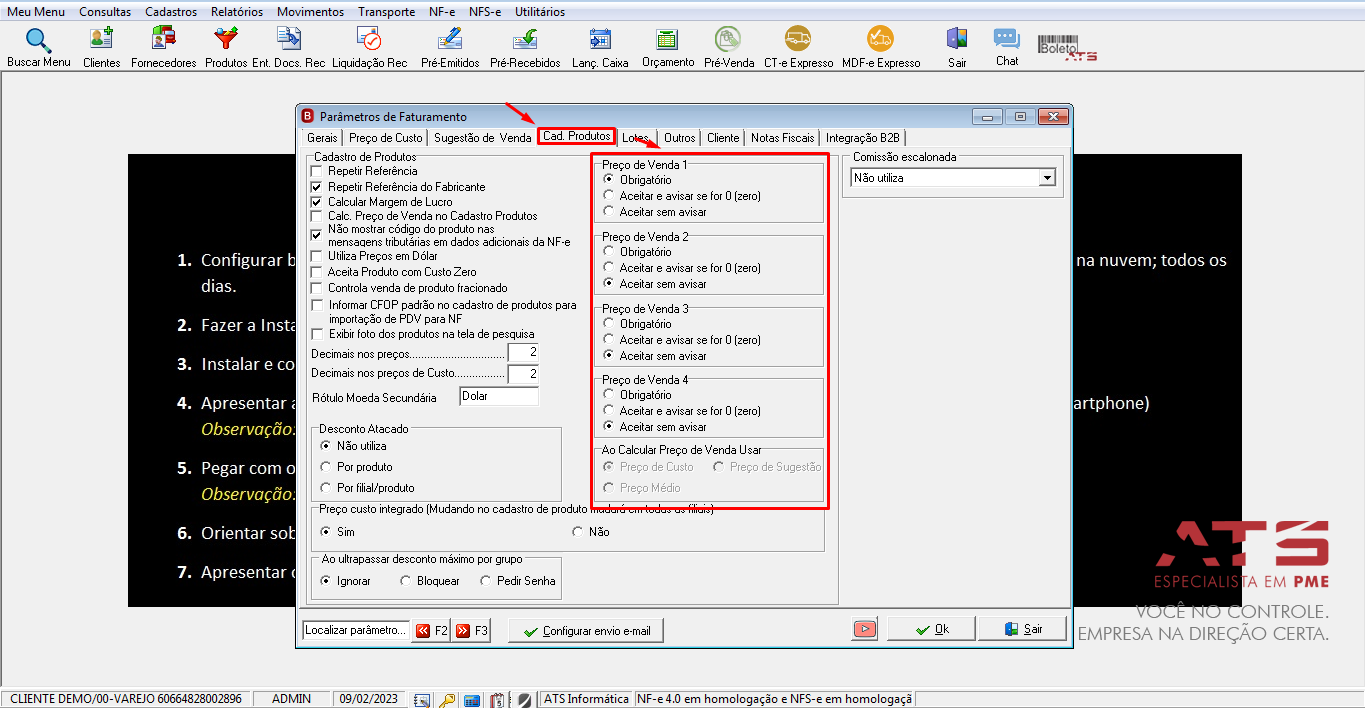Expand the Comissão escalonada dropdown

point(1047,178)
